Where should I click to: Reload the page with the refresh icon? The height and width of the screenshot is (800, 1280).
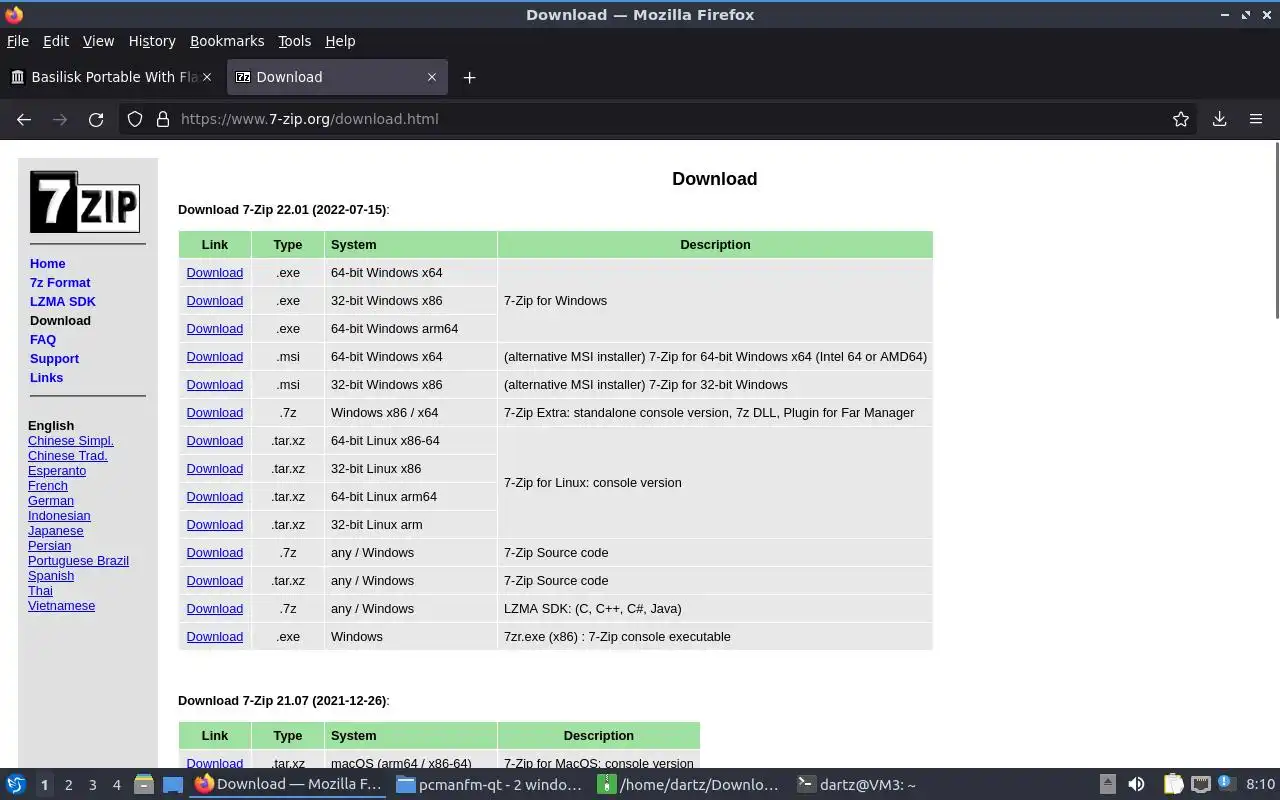96,119
